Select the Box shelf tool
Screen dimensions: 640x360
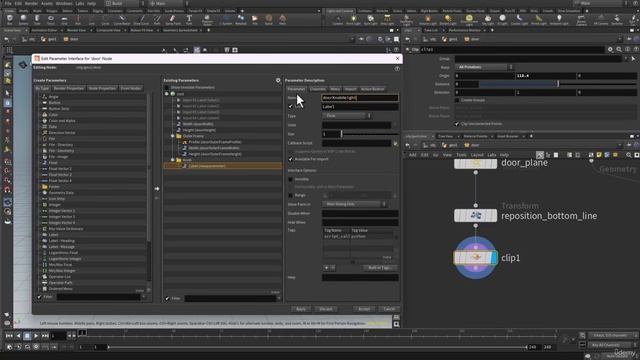click(x=10, y=19)
